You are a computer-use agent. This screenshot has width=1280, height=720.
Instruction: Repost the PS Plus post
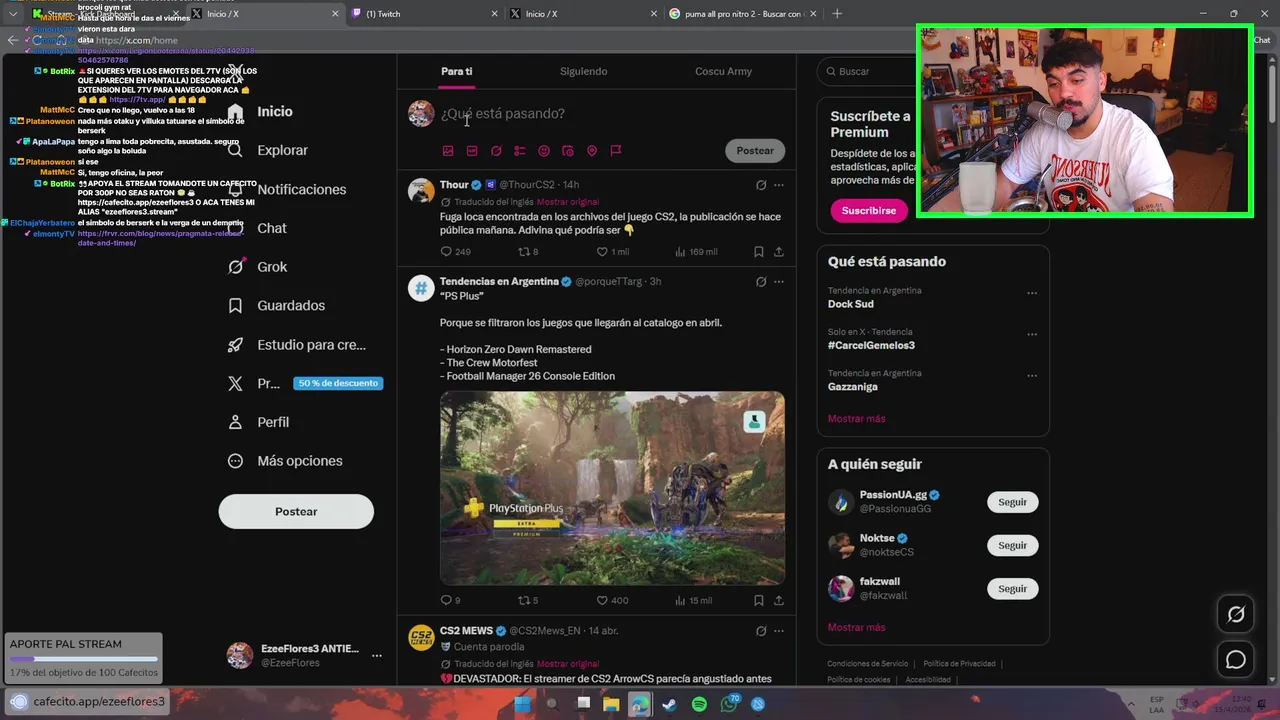[x=528, y=600]
